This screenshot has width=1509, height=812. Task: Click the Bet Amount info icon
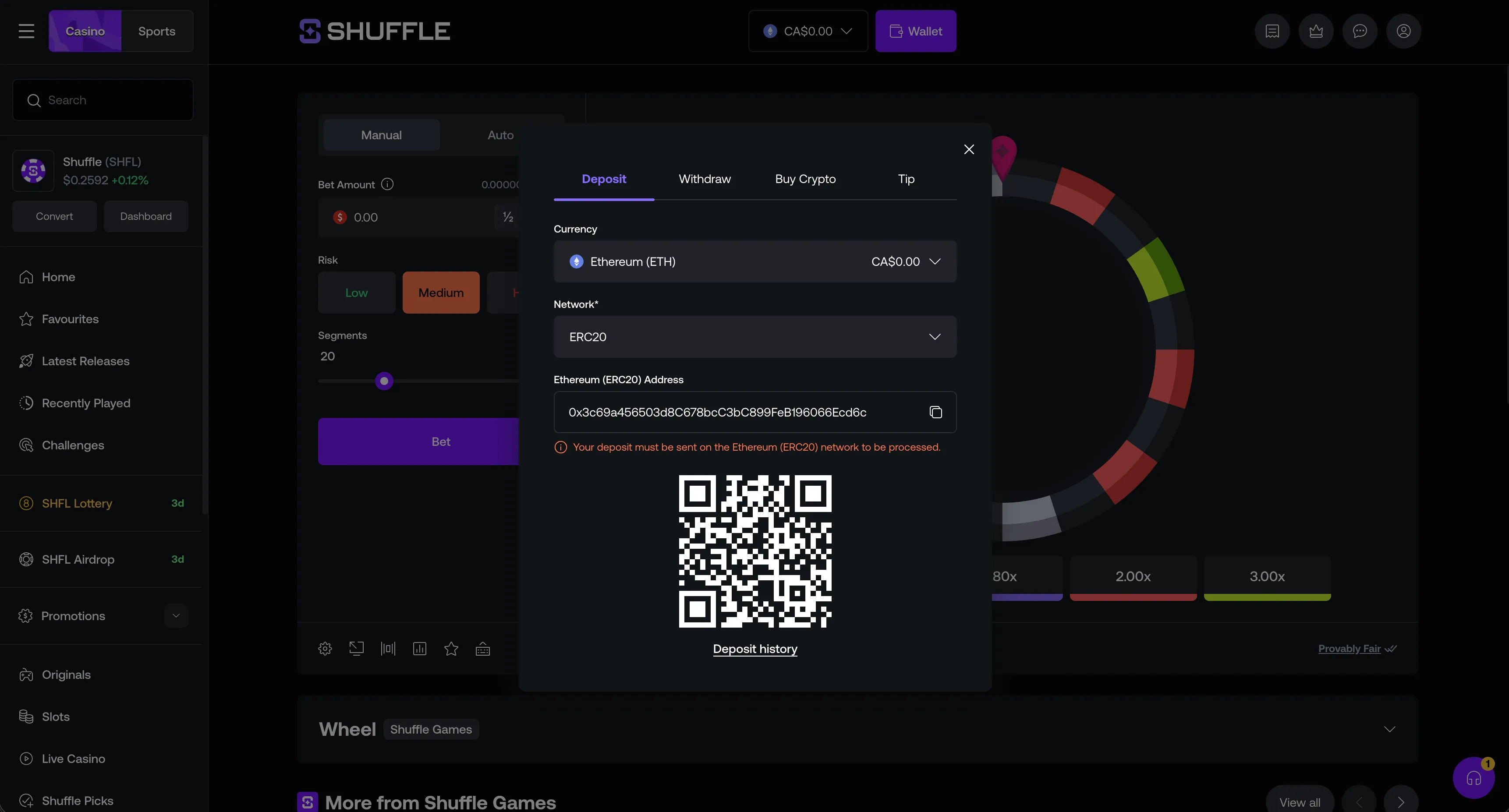coord(387,184)
